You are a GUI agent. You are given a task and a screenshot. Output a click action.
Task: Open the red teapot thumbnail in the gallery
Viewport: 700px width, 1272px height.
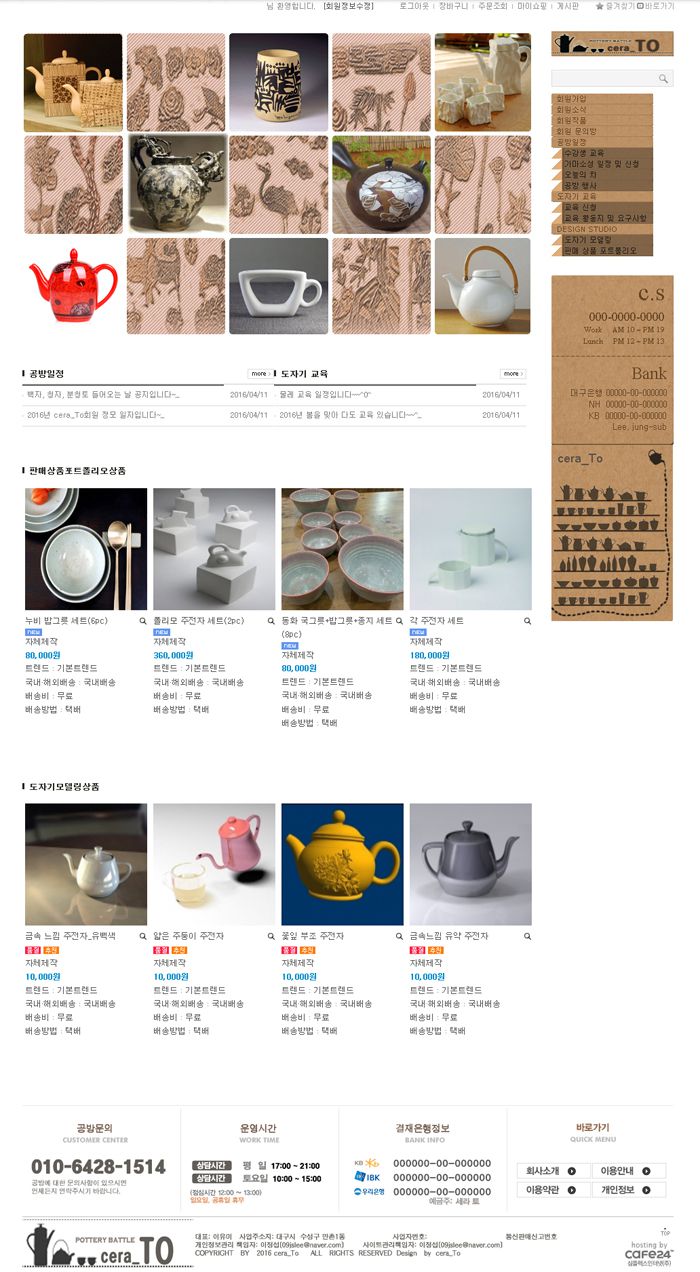[x=73, y=285]
